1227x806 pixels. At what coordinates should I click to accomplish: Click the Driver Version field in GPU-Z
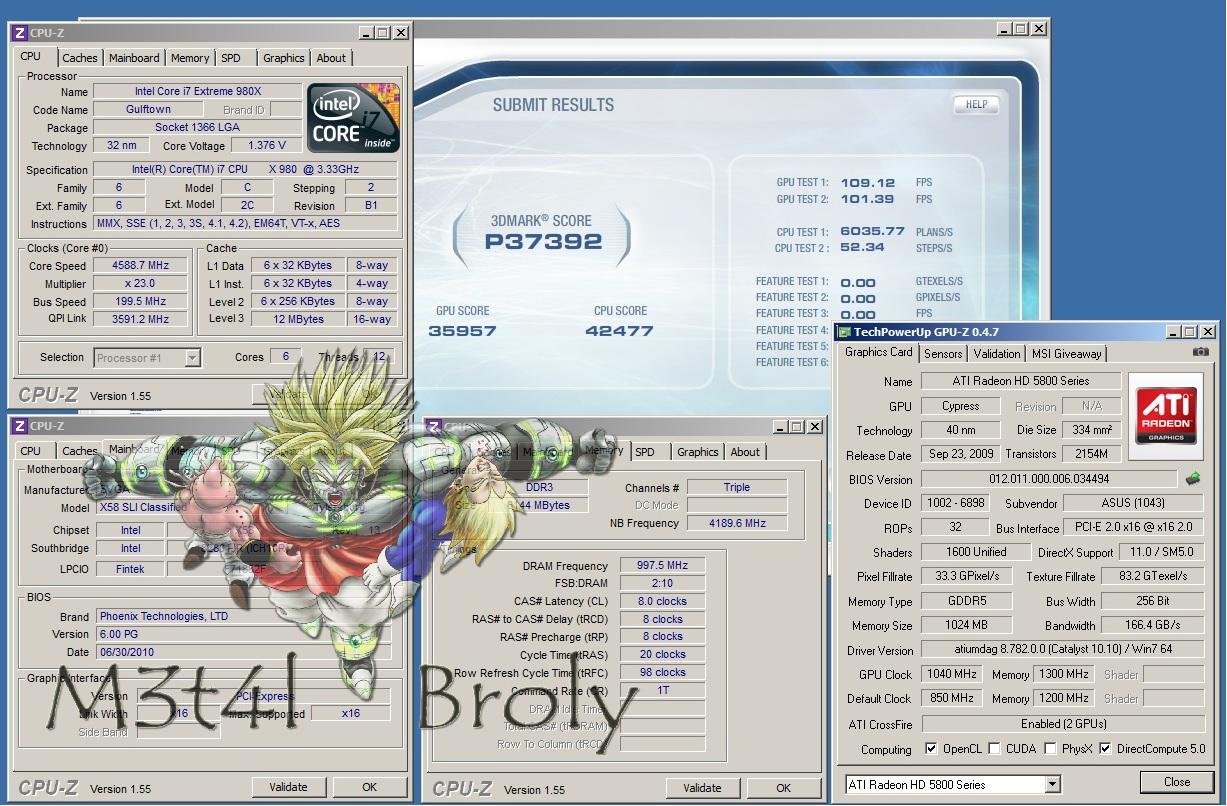[1062, 650]
